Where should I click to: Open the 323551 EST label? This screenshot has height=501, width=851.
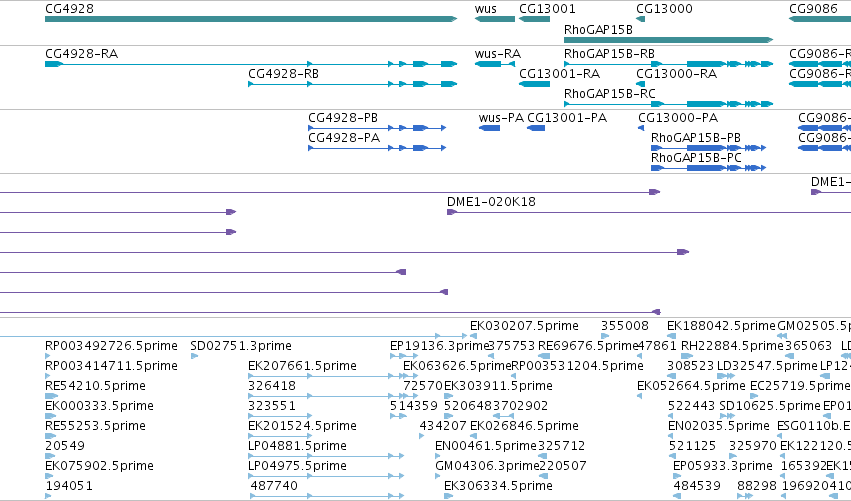[x=272, y=406]
